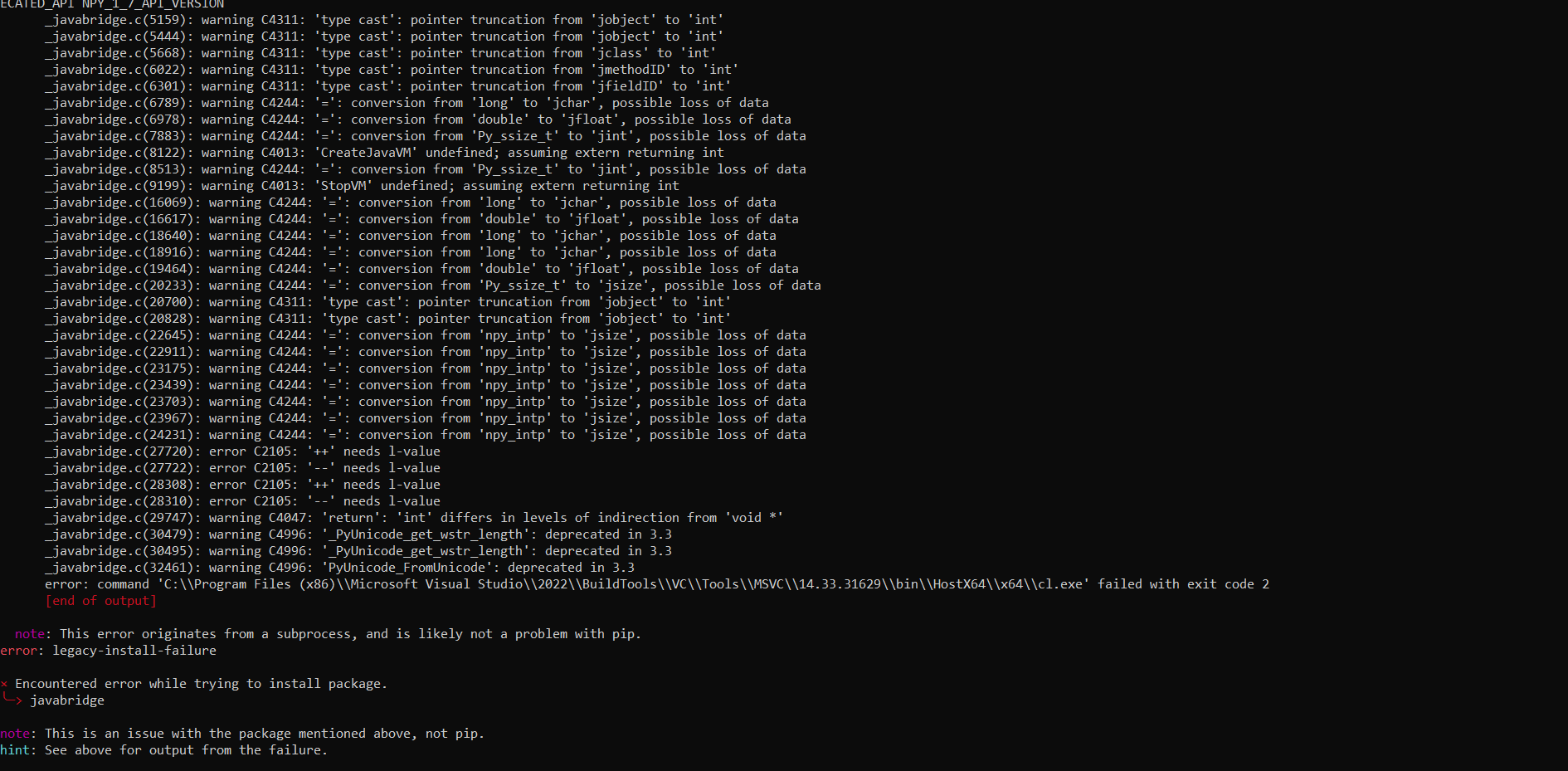Click the 'CreateJavaVM' undefined warning line
The image size is (1568, 771).
tap(384, 153)
